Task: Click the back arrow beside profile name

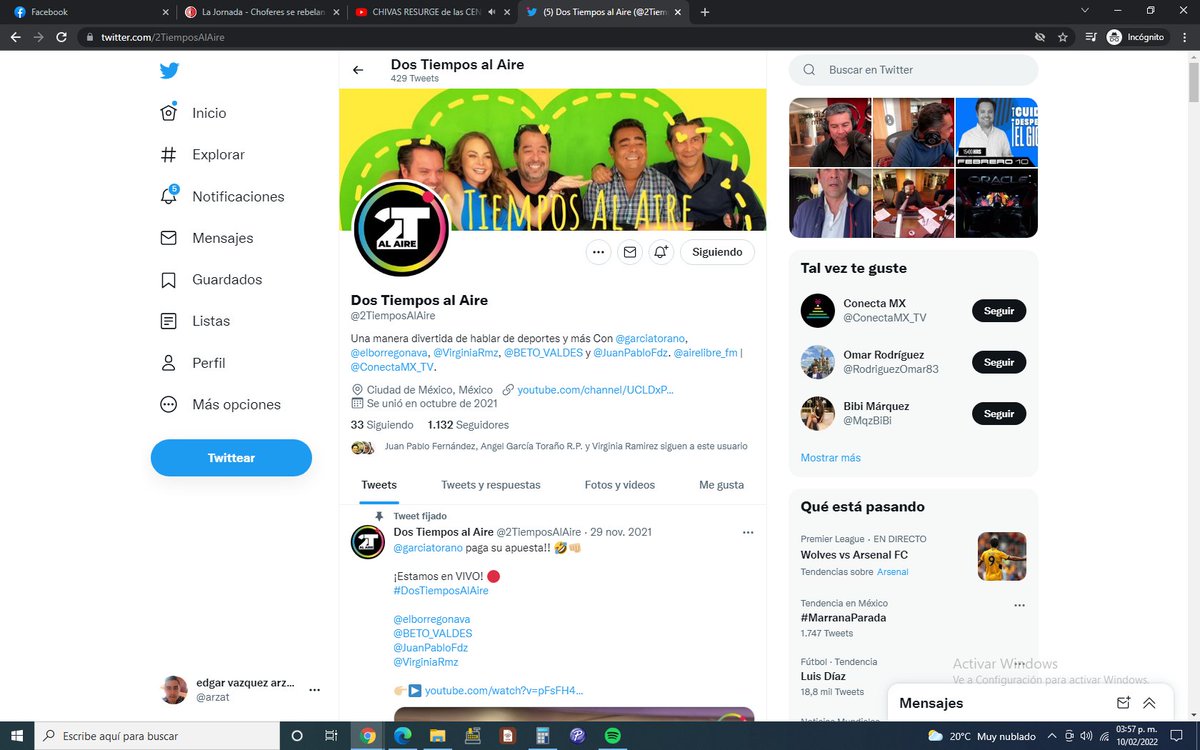Action: click(358, 70)
